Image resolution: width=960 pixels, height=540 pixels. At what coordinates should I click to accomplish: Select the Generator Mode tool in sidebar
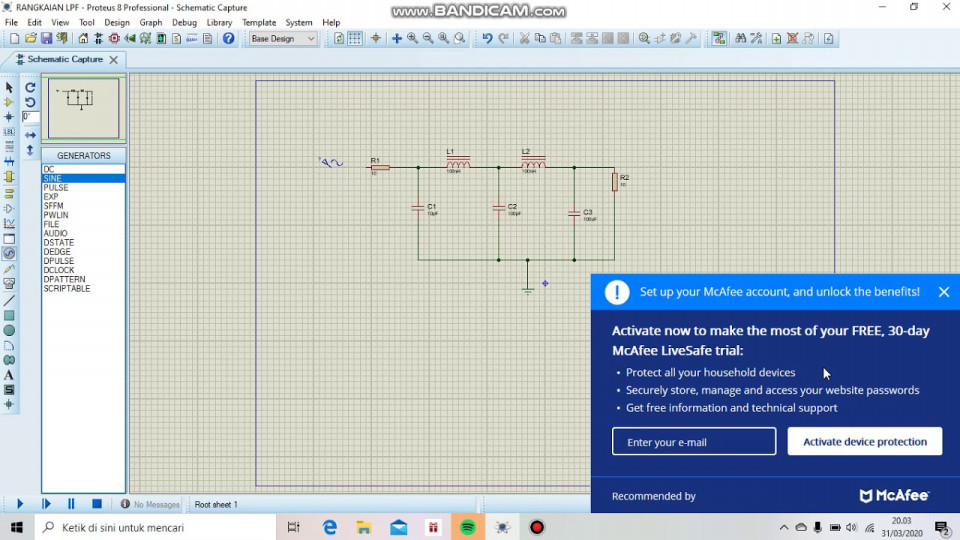[x=9, y=254]
